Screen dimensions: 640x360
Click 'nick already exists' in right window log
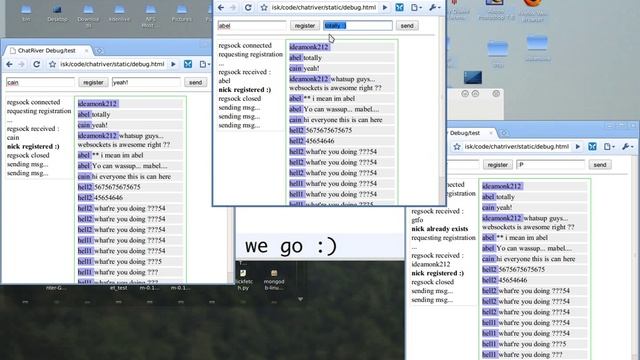[x=440, y=229]
